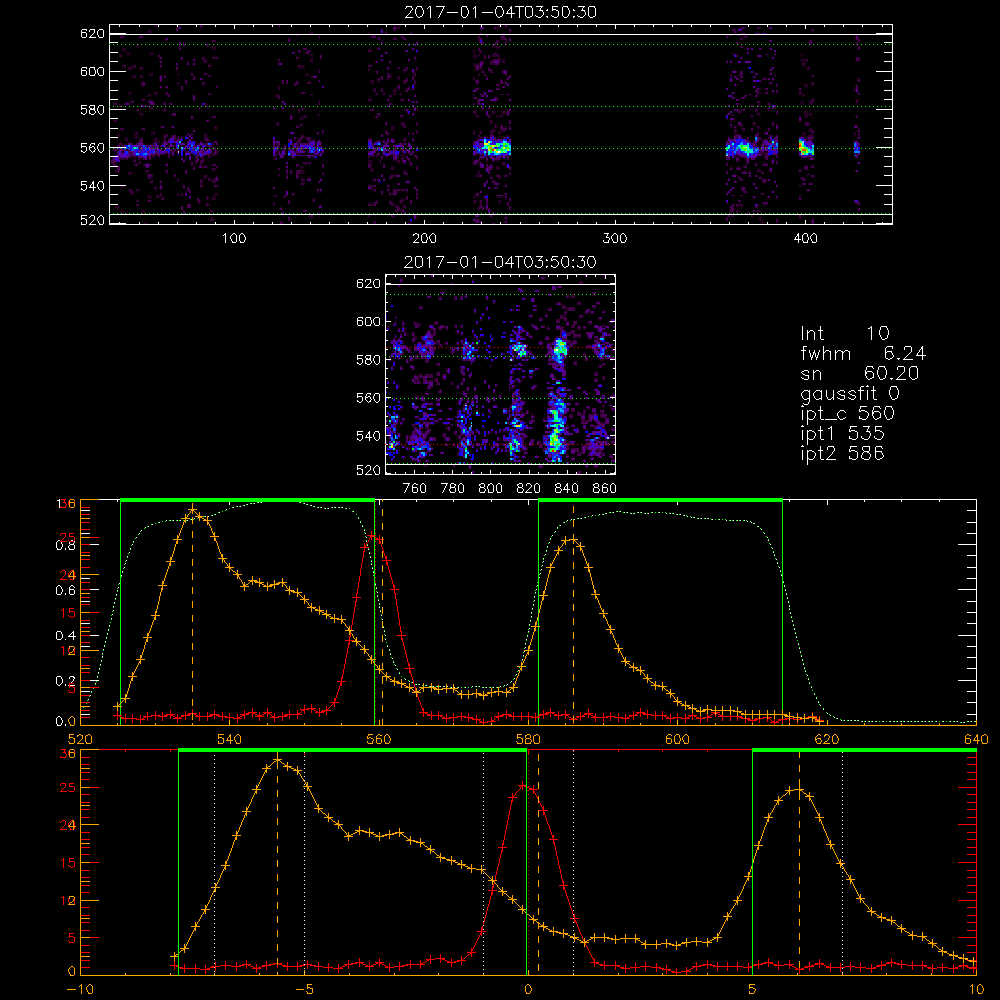1000x1000 pixels.
Task: Select the 'ipt2 586' parameter text
Action: click(x=842, y=453)
